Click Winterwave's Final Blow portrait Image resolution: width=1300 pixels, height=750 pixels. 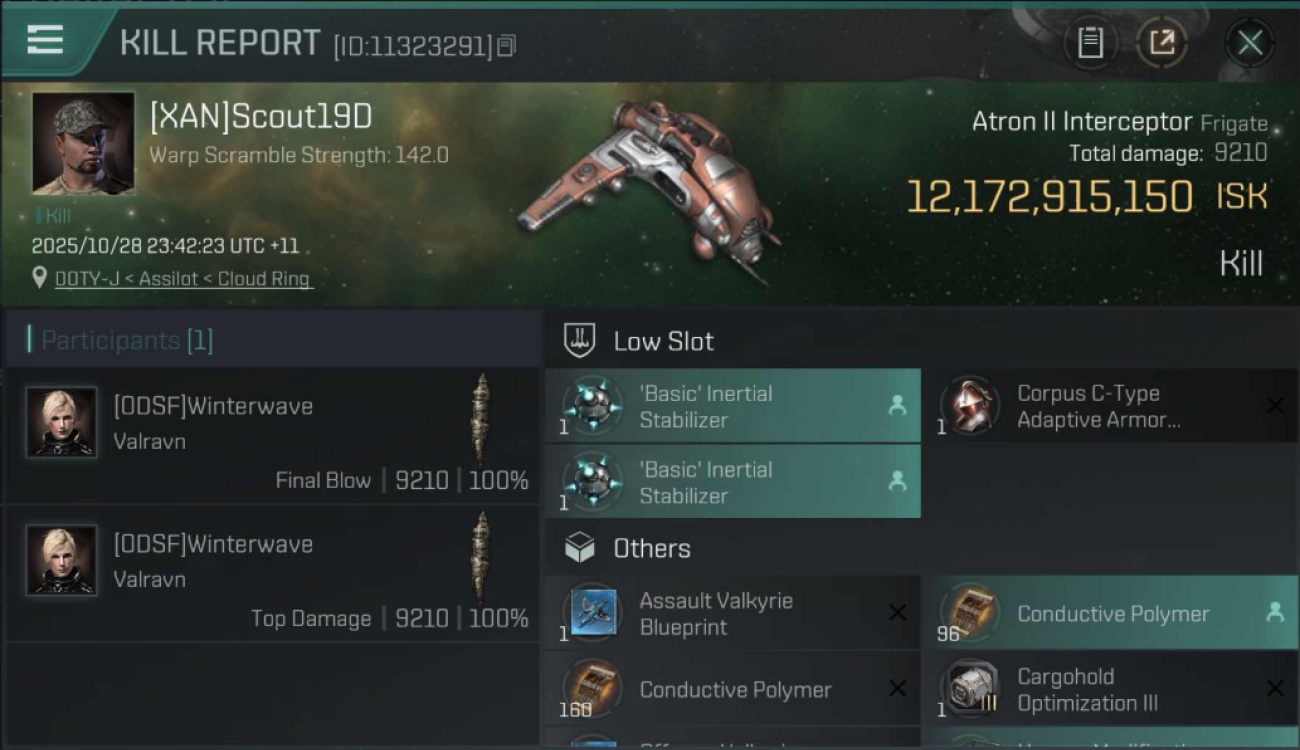pyautogui.click(x=62, y=422)
